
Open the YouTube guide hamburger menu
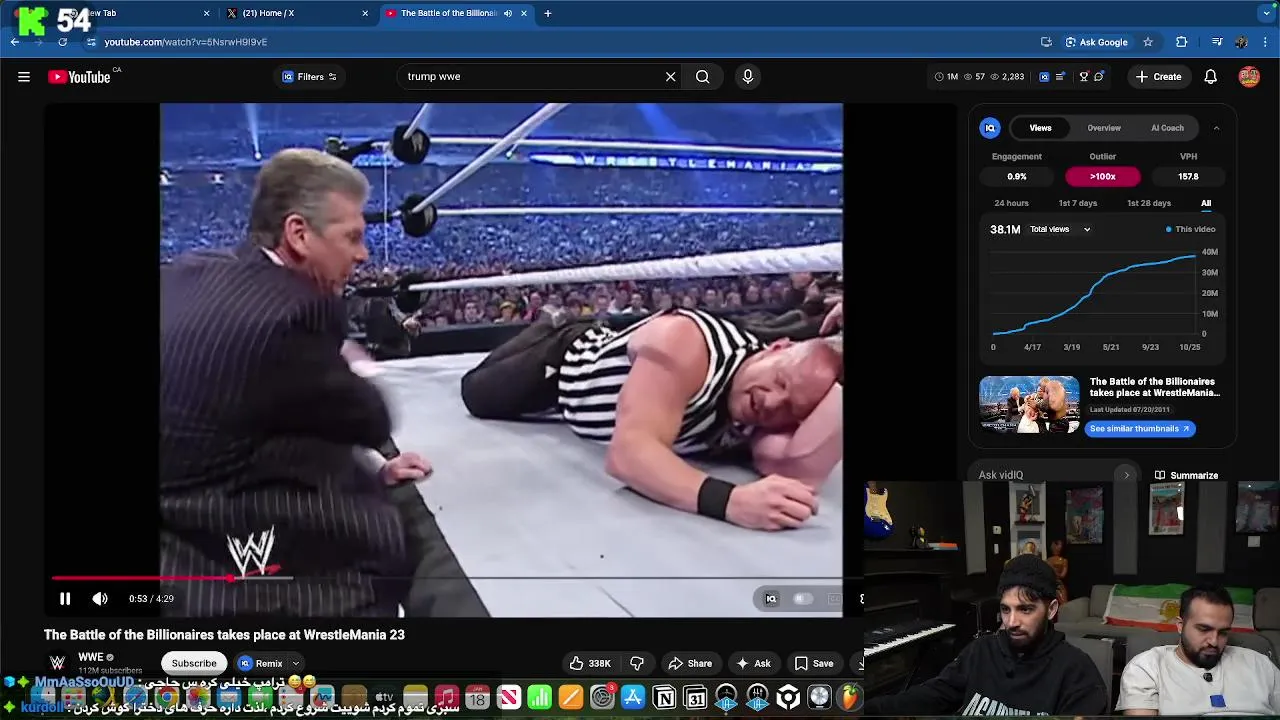click(24, 77)
